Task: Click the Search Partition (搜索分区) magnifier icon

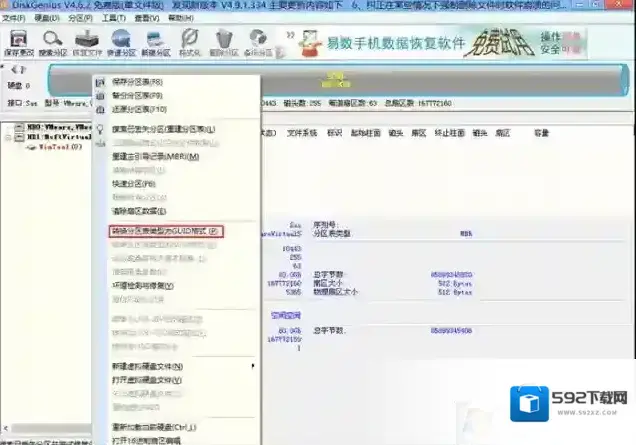Action: (52, 41)
